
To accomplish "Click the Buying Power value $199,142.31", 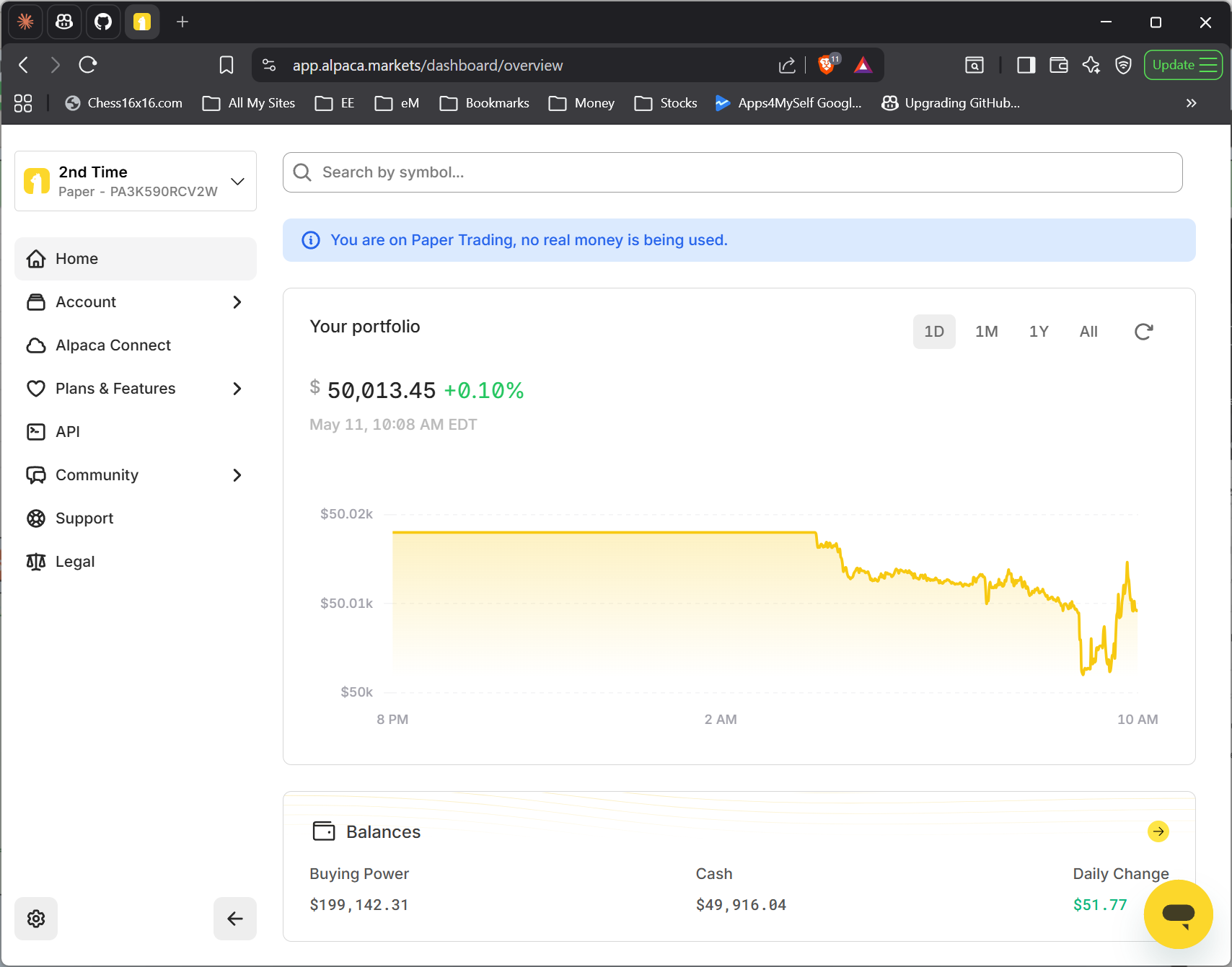I will point(359,905).
